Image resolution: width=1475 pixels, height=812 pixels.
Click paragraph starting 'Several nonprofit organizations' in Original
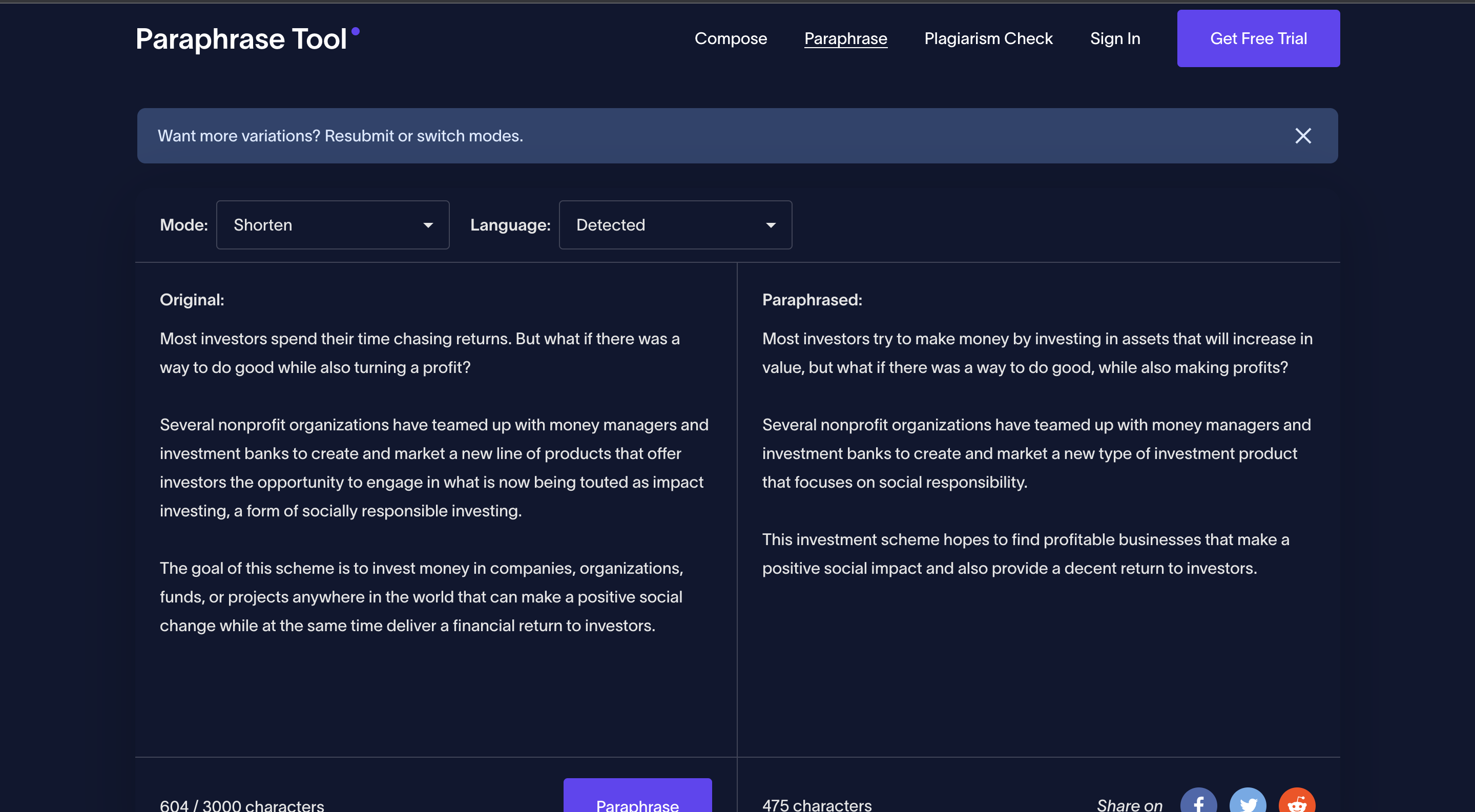click(x=434, y=467)
